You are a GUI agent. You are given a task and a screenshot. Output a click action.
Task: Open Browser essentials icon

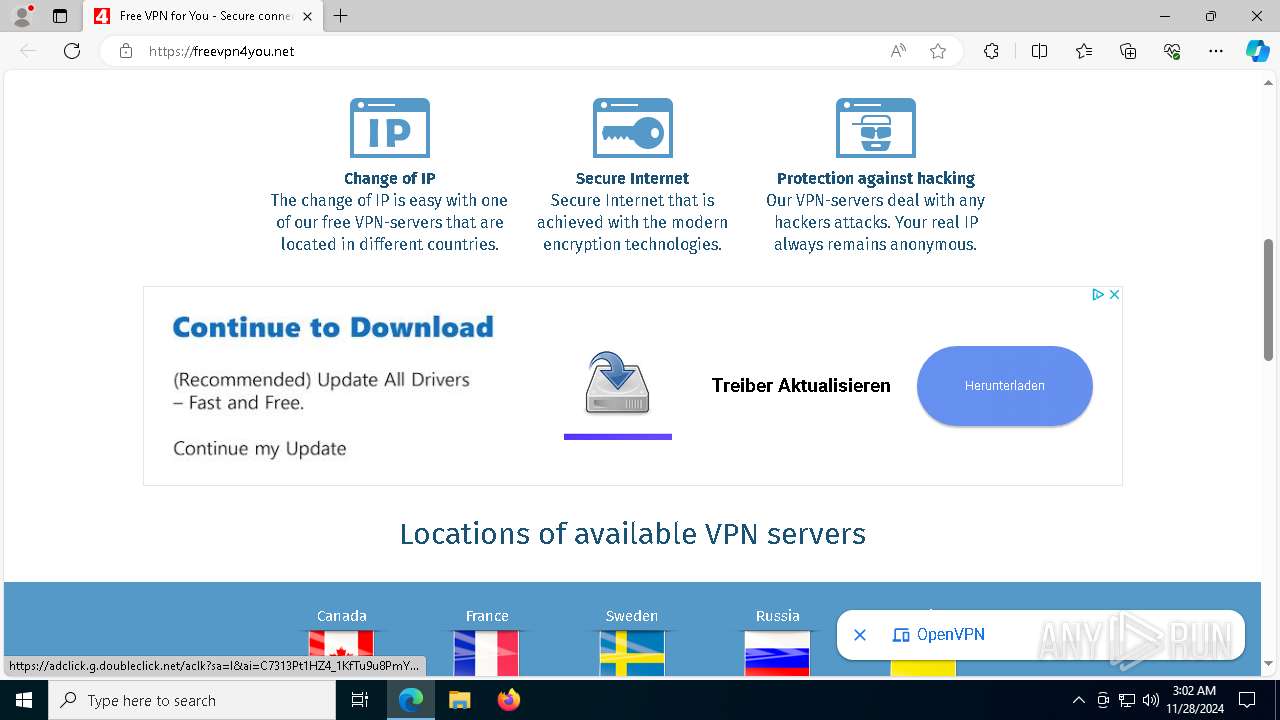(x=1172, y=51)
